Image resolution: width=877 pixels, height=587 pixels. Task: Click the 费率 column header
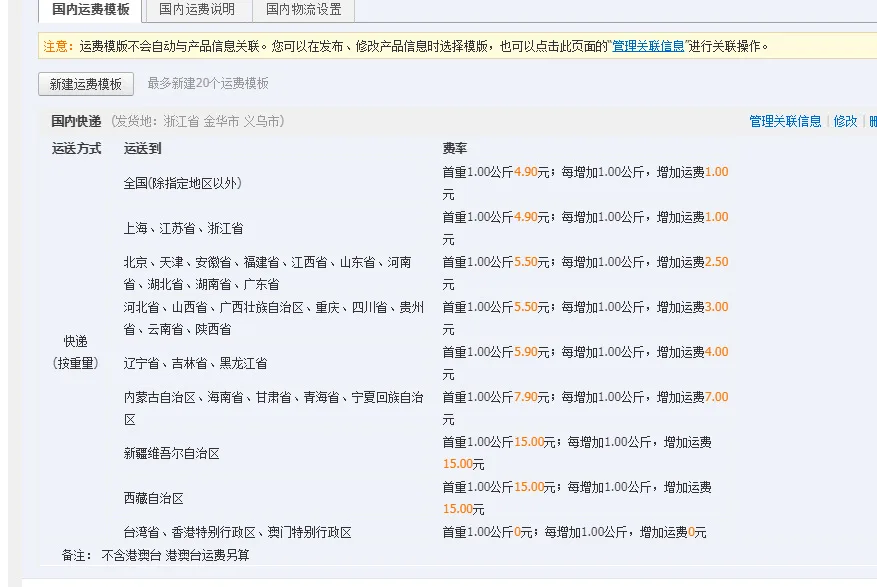coord(454,148)
